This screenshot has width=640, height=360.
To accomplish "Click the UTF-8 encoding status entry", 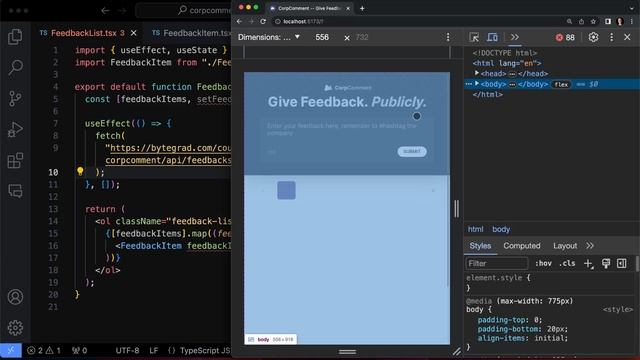I will (x=127, y=350).
